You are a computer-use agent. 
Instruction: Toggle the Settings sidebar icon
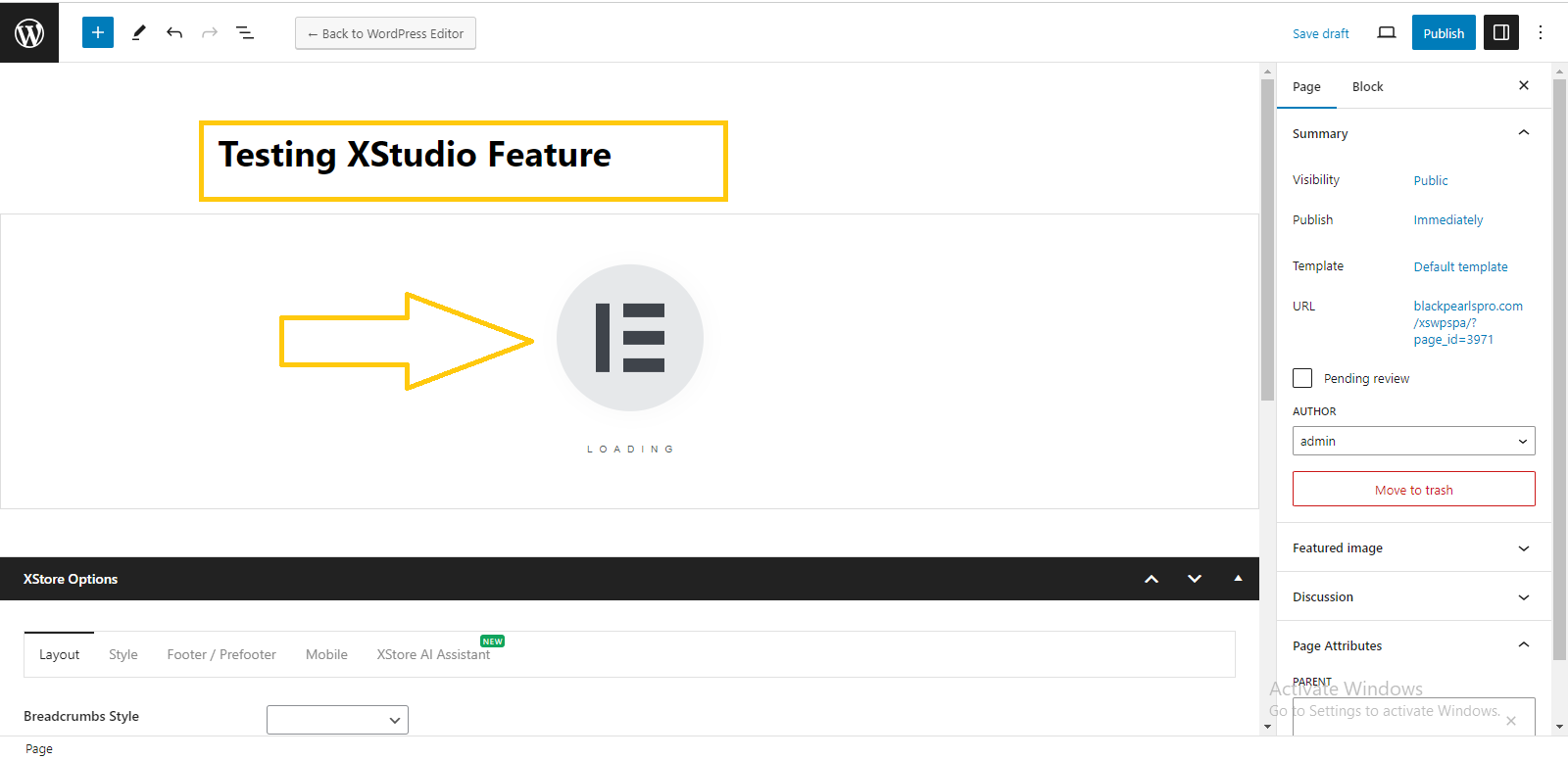[1501, 32]
